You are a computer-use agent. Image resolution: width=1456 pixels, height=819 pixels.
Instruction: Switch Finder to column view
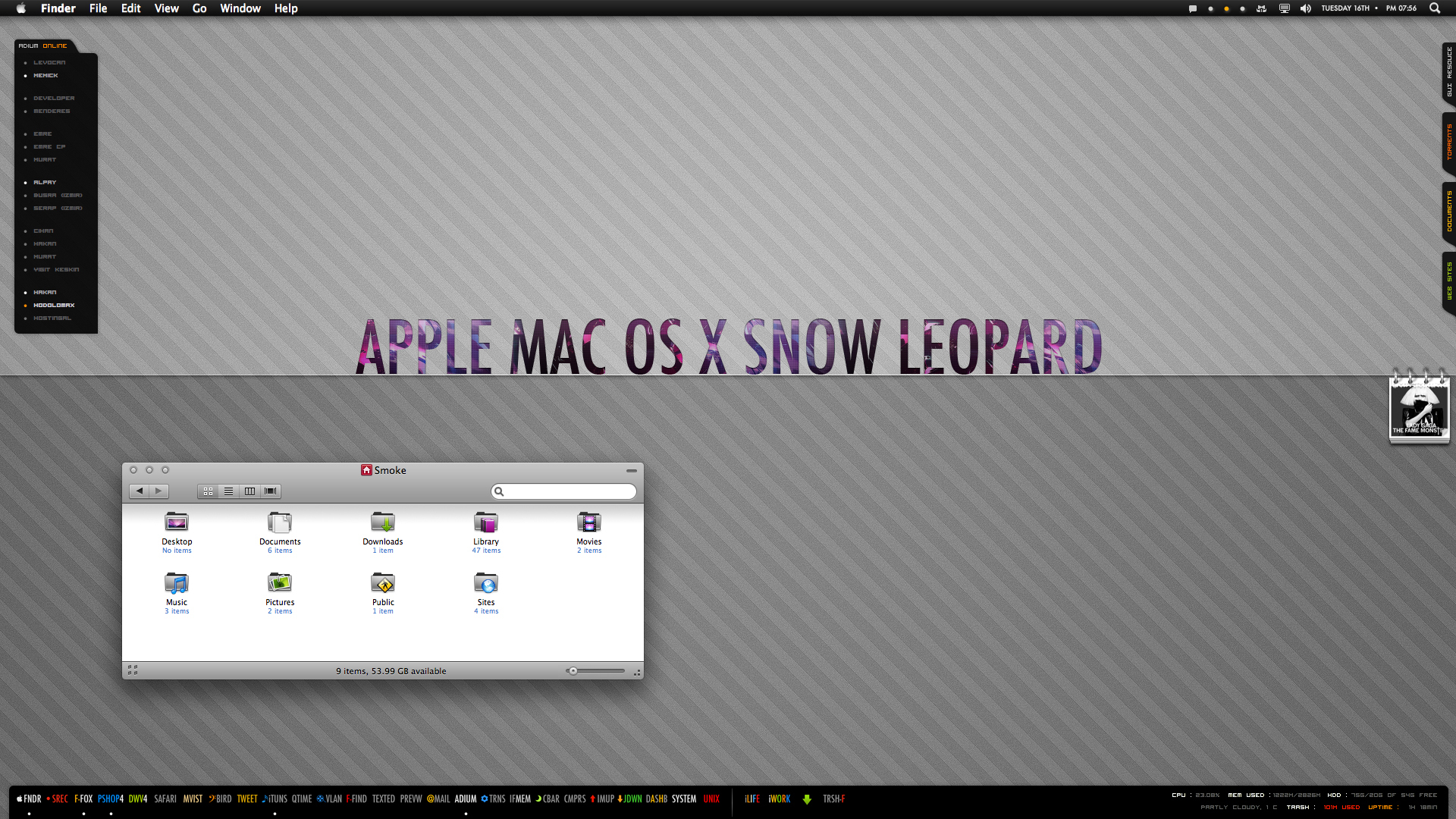249,491
